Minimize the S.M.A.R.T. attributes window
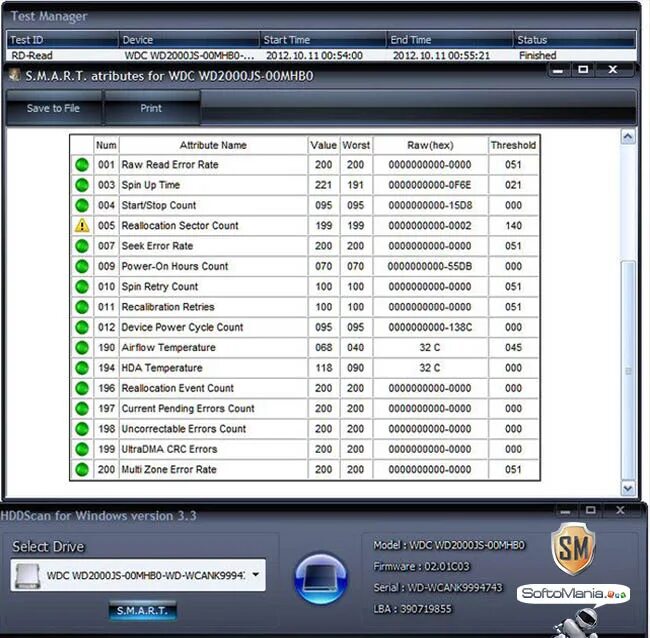The image size is (650, 638). (x=558, y=70)
